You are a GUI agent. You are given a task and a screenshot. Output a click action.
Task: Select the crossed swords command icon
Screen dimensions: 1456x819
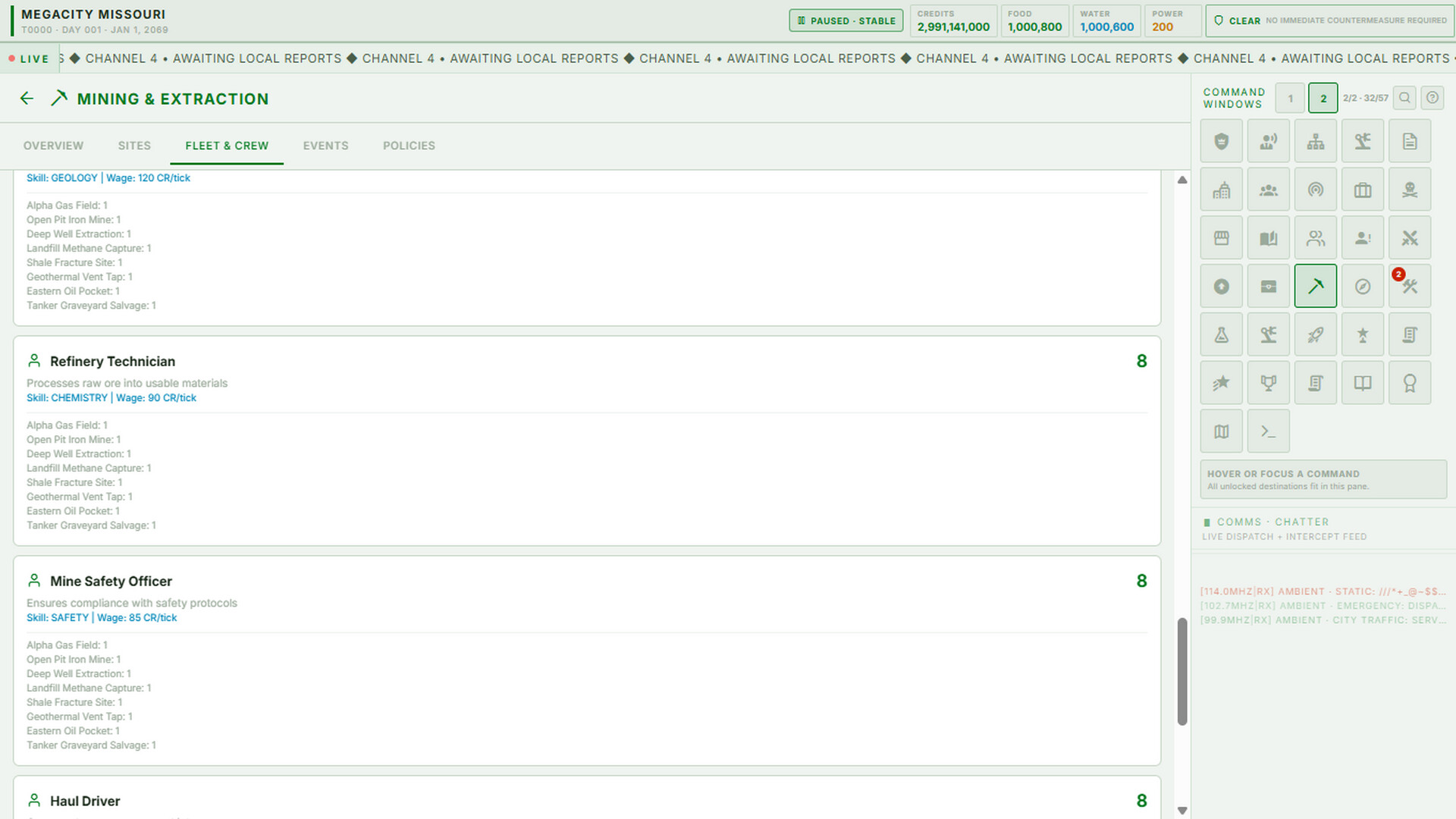[x=1410, y=238]
